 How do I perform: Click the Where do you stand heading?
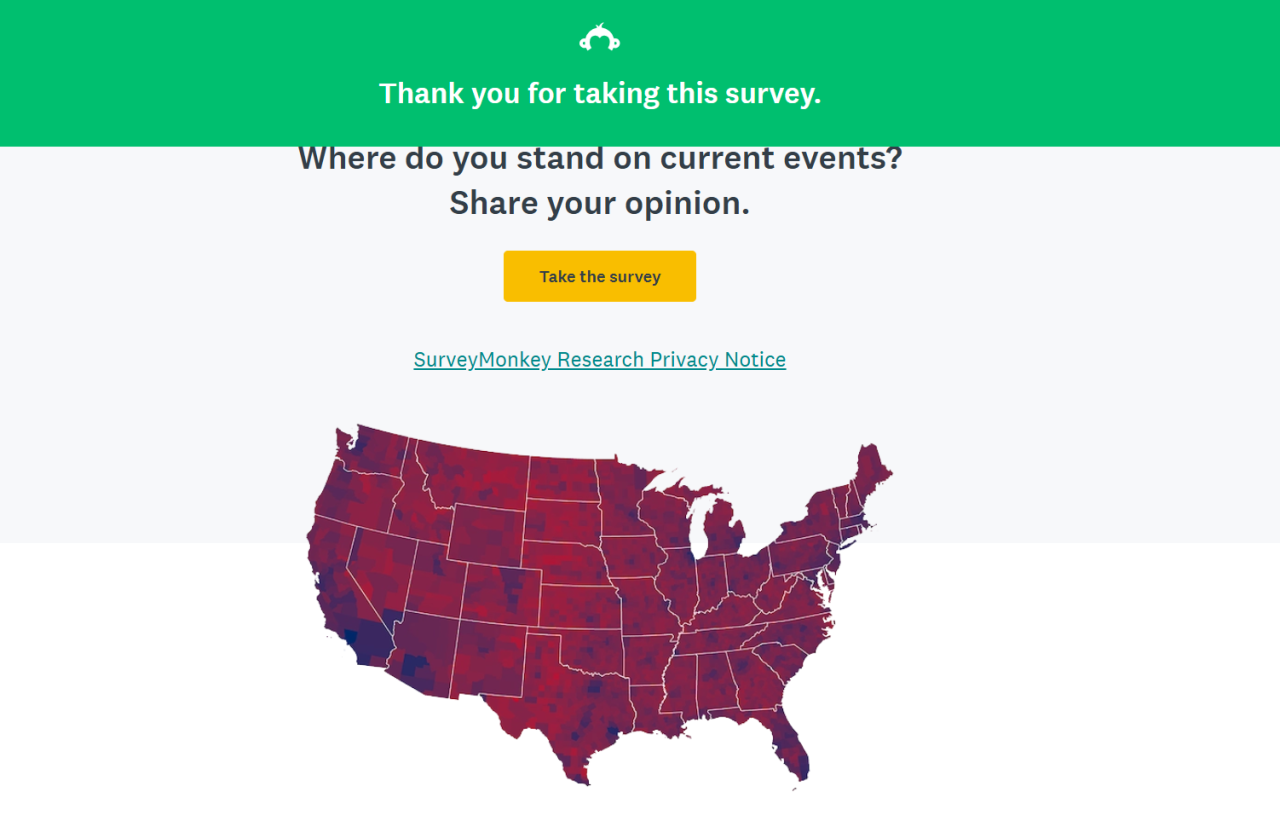point(600,158)
